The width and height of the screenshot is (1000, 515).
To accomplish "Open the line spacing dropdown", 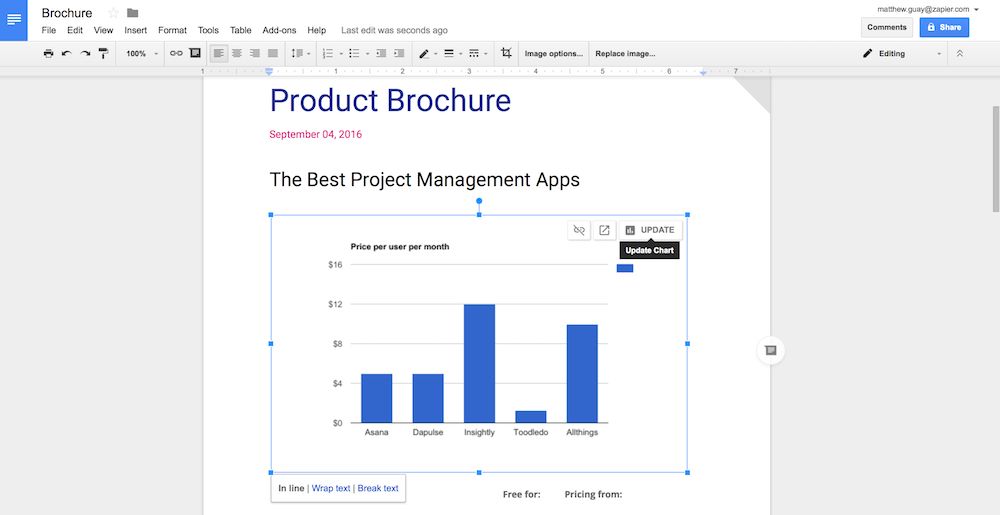I will (x=300, y=53).
